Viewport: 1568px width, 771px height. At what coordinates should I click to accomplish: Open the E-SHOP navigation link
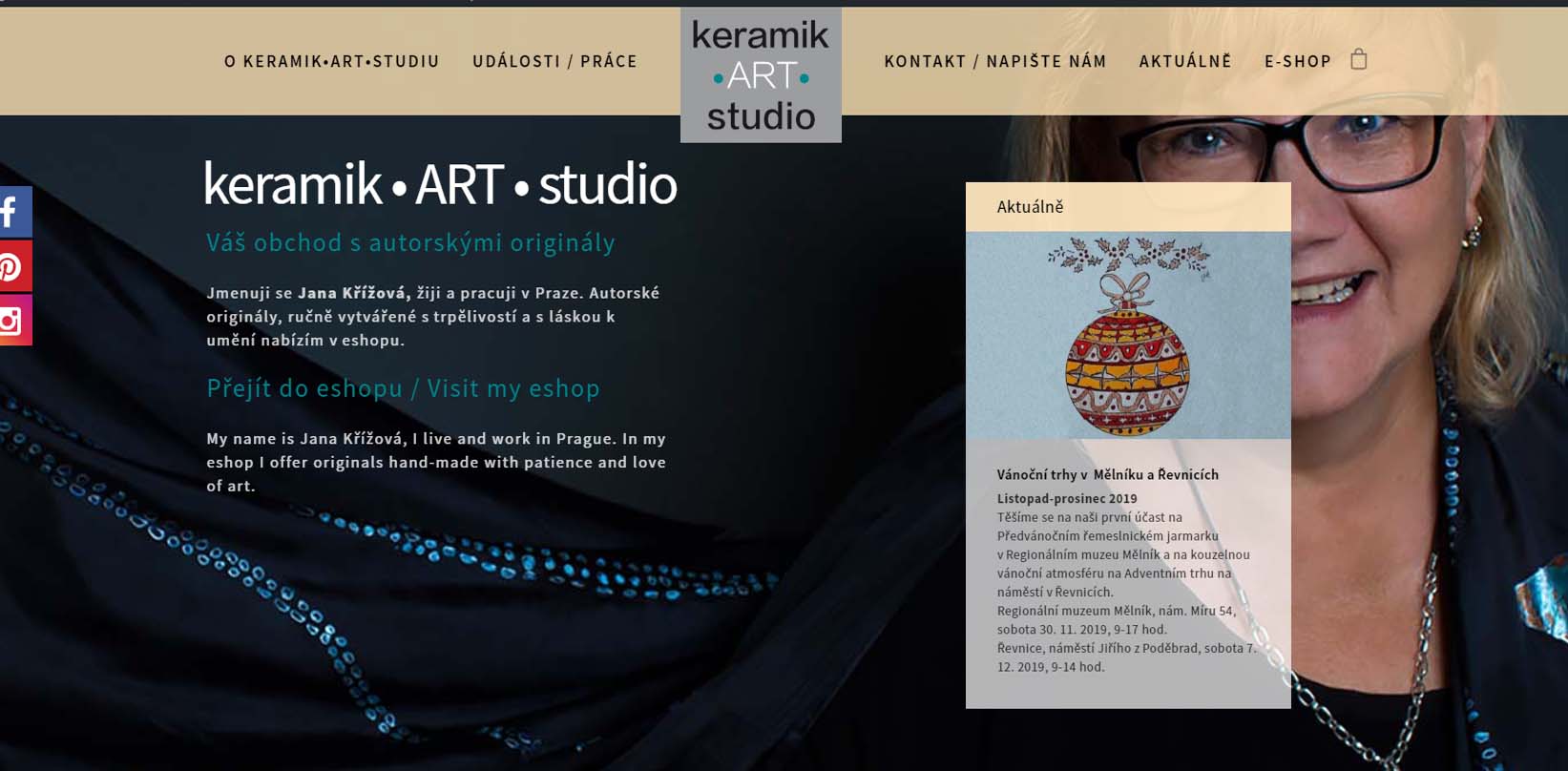pyautogui.click(x=1298, y=61)
